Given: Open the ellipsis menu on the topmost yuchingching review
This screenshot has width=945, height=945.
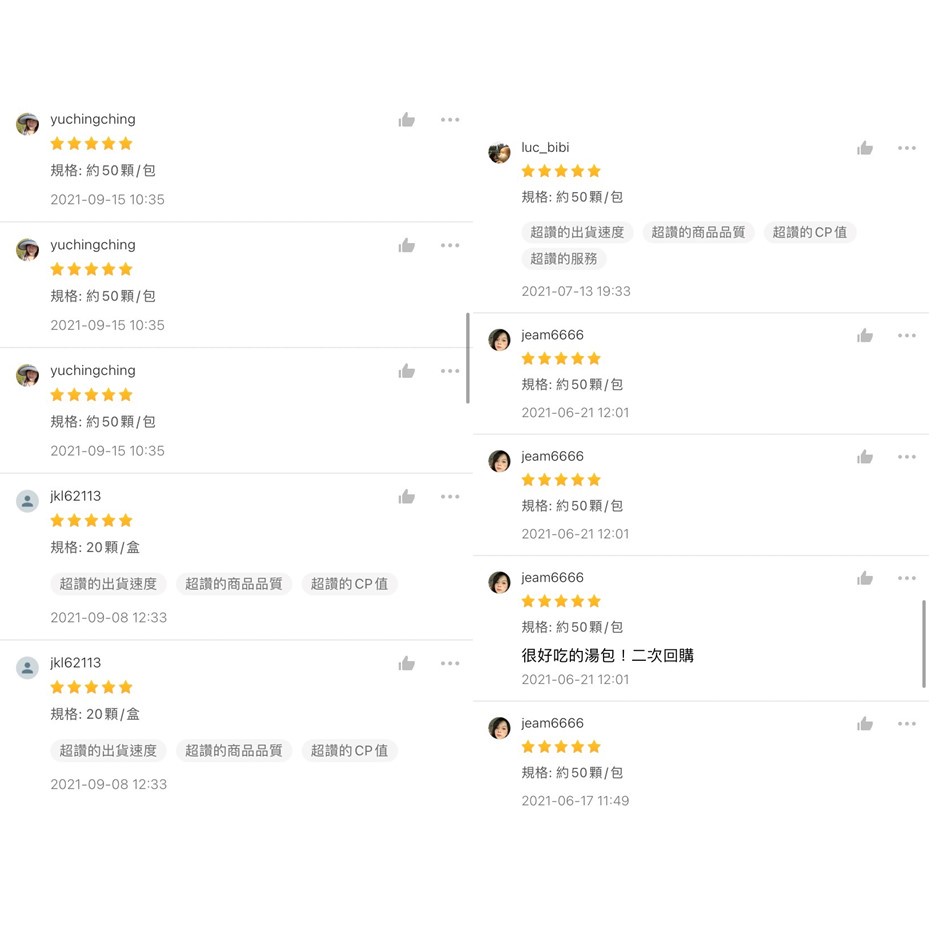Looking at the screenshot, I should 450,120.
